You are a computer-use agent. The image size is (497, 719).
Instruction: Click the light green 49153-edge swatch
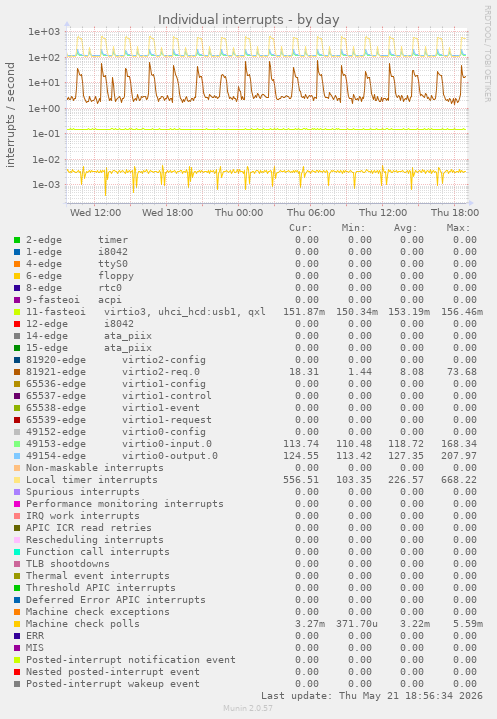[17, 444]
